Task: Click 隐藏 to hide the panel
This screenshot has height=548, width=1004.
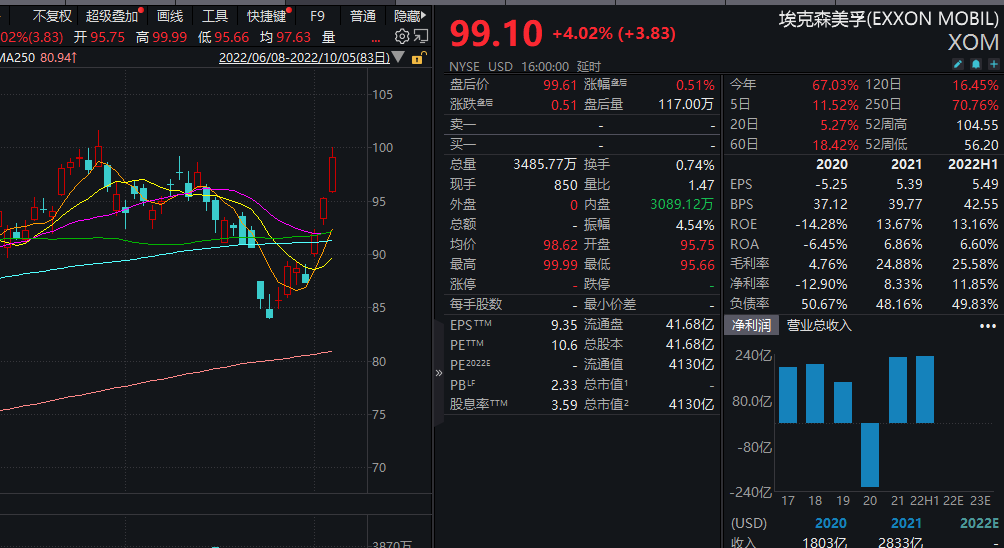Action: [410, 16]
